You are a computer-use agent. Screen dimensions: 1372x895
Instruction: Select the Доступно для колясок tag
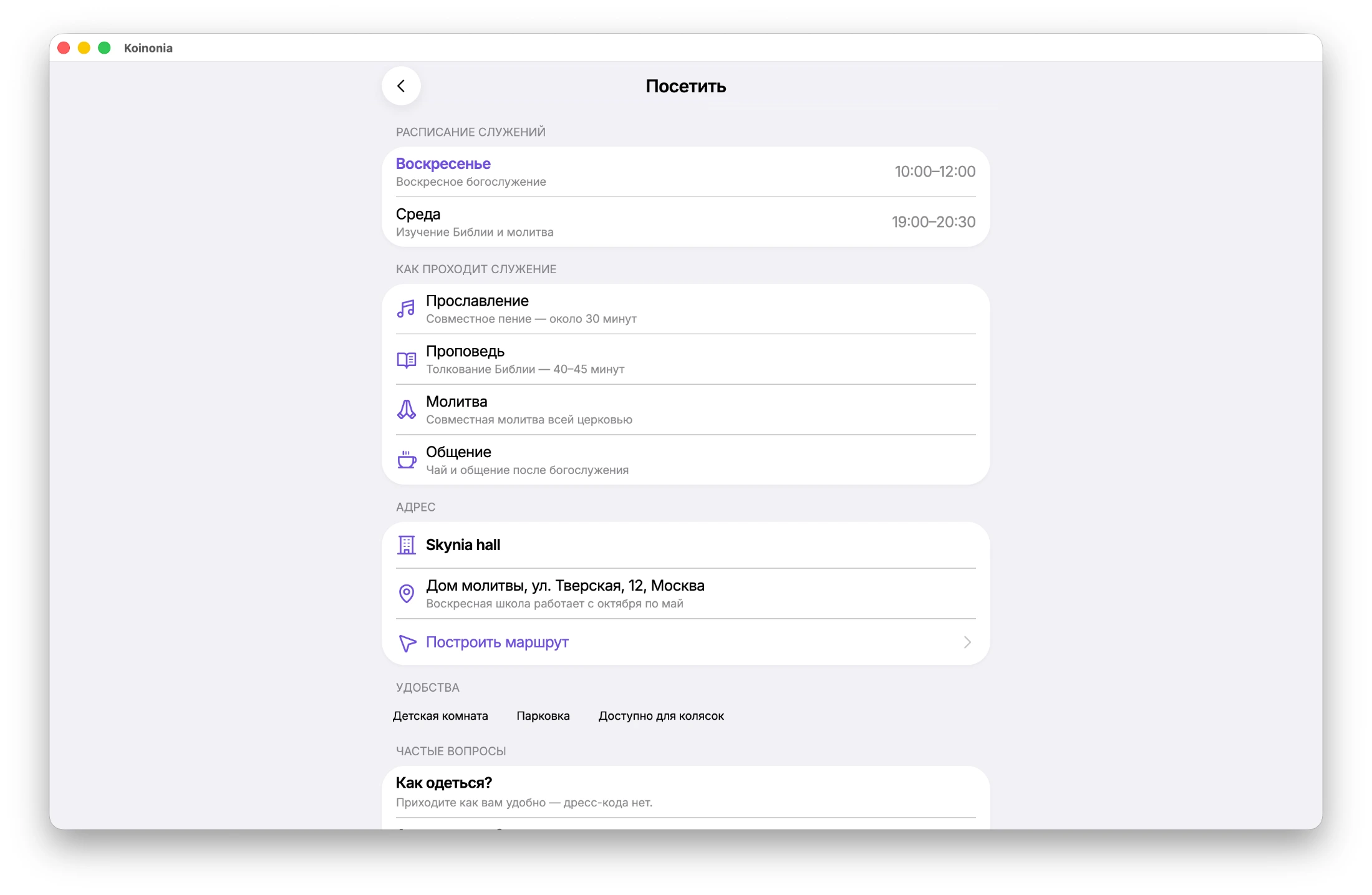[x=661, y=715]
